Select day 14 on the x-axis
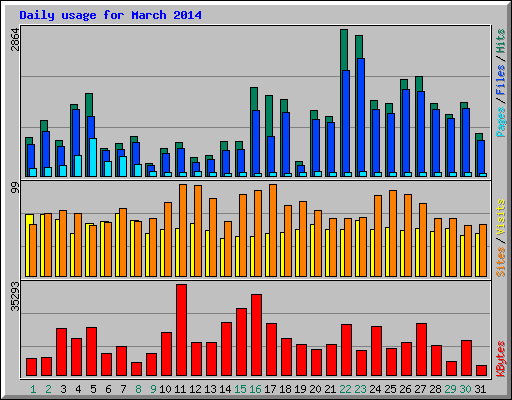512x400 pixels. 225,389
